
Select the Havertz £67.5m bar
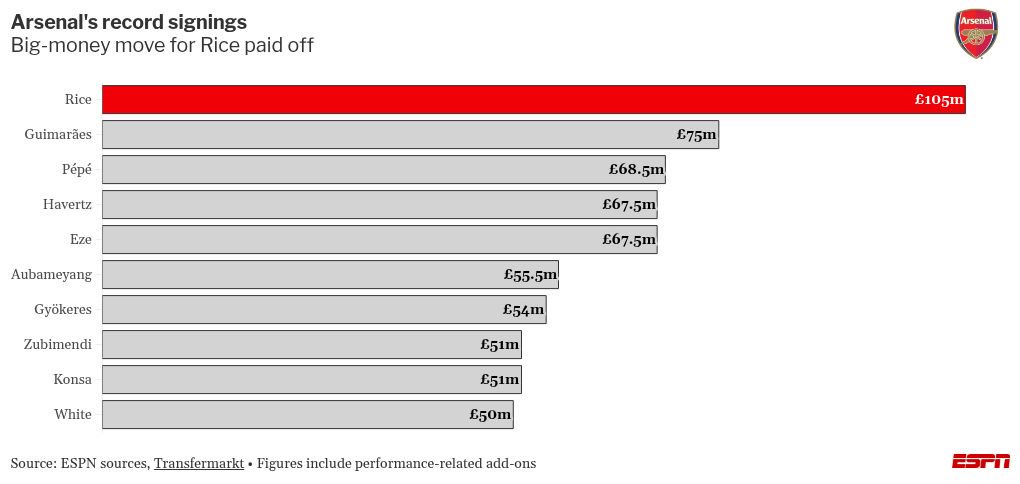380,205
